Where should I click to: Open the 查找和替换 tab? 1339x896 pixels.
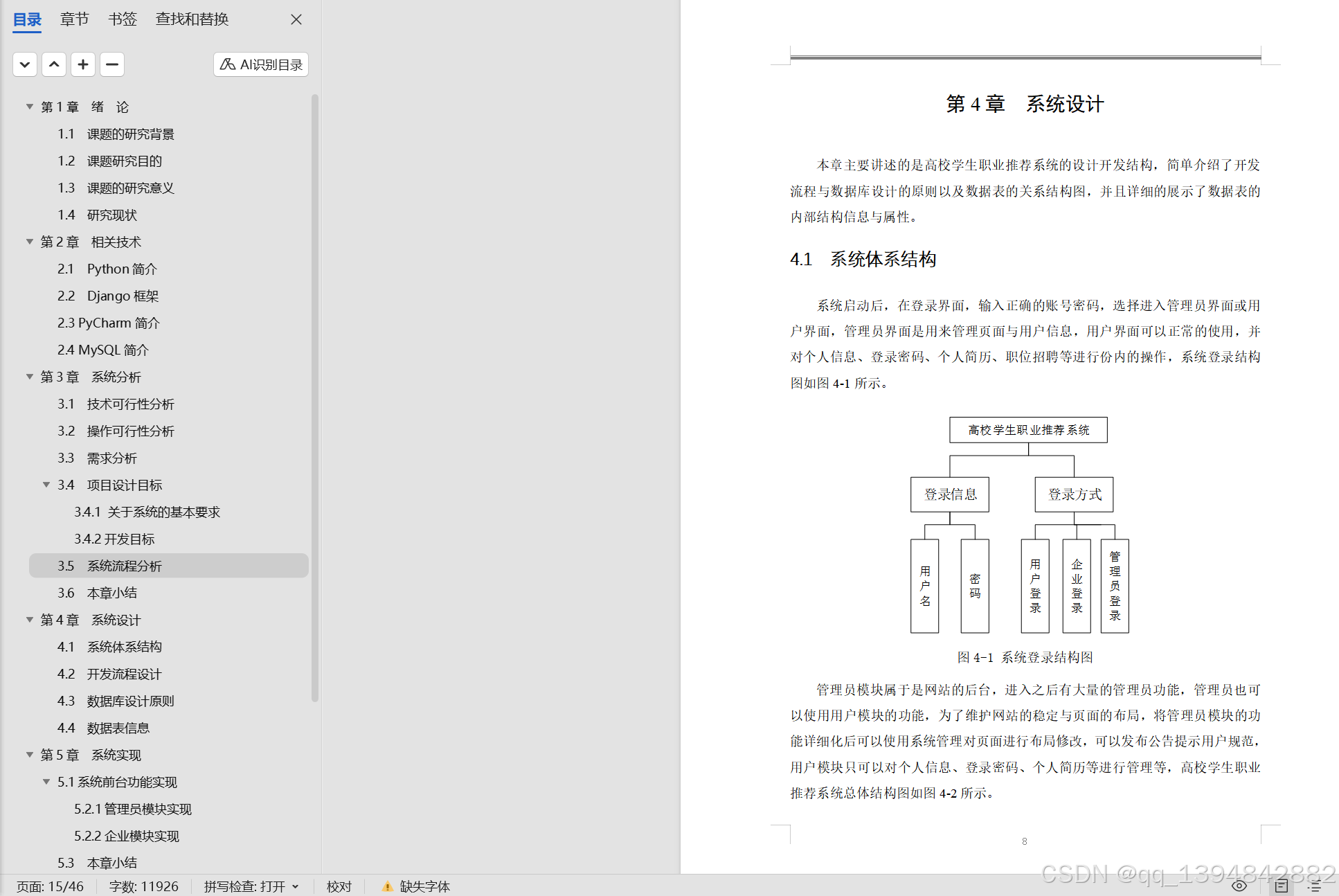tap(192, 19)
